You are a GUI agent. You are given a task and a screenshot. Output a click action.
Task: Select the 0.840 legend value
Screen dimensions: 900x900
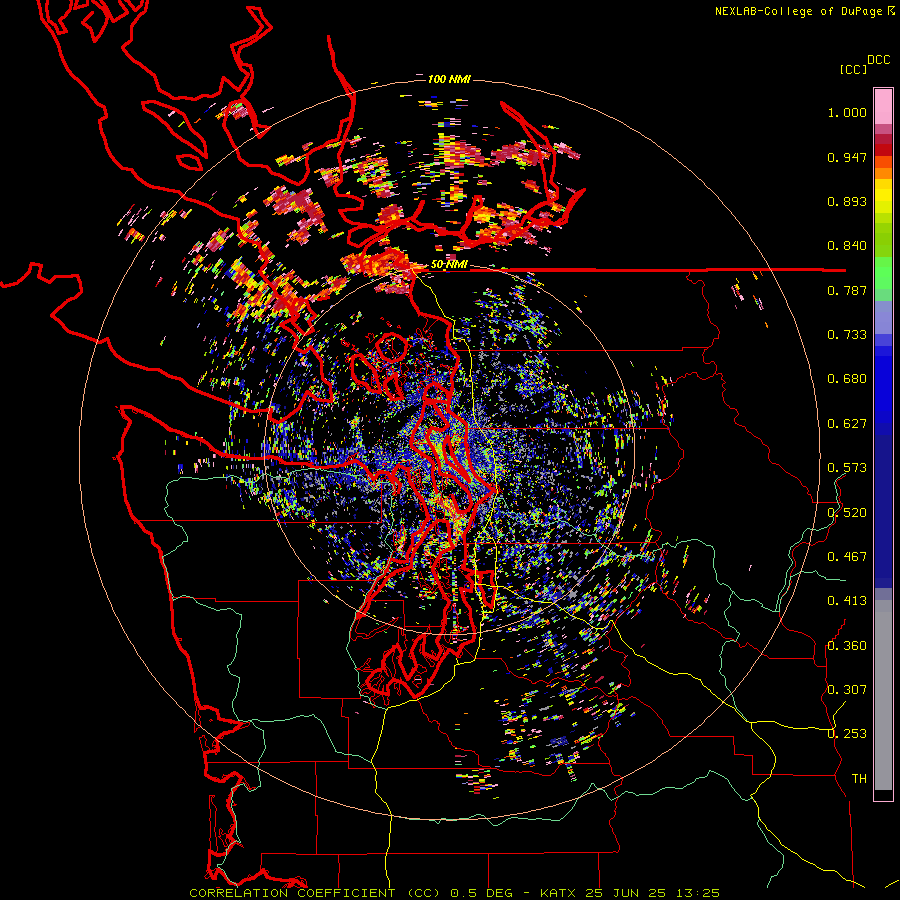(x=847, y=246)
